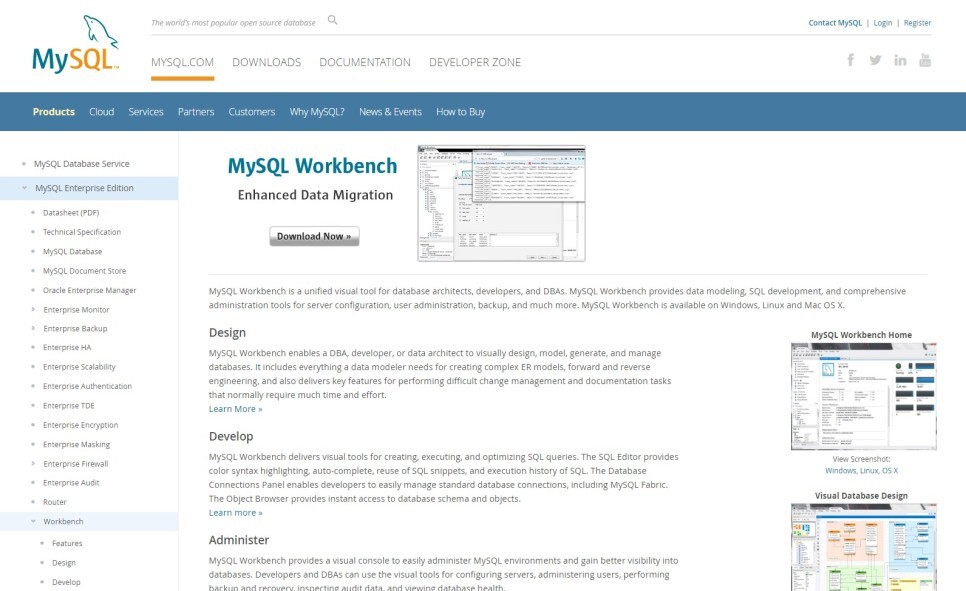The height and width of the screenshot is (591, 966).
Task: Open How to Buy menu item
Action: click(x=461, y=112)
